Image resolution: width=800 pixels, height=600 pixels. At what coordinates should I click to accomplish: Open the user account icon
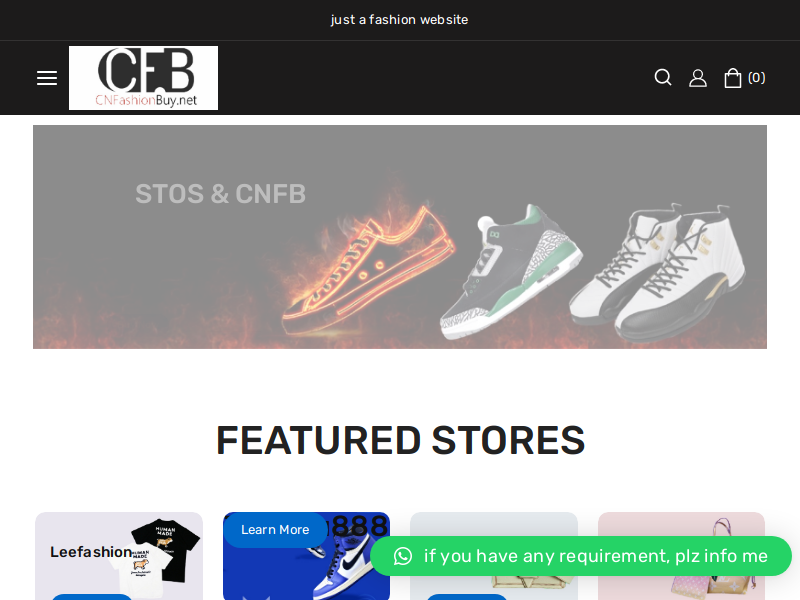coord(698,78)
